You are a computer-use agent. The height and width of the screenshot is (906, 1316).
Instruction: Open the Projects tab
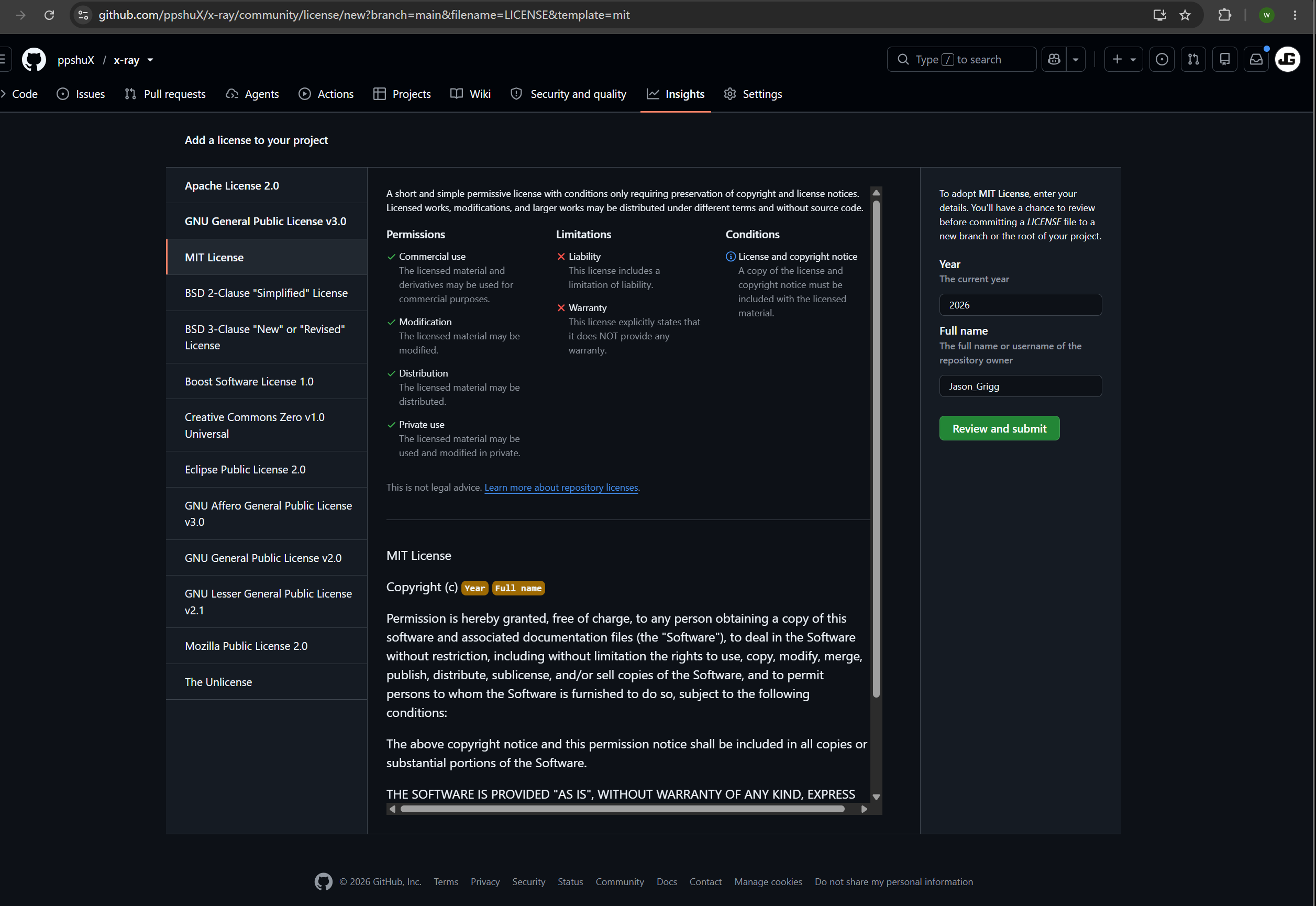(x=402, y=94)
